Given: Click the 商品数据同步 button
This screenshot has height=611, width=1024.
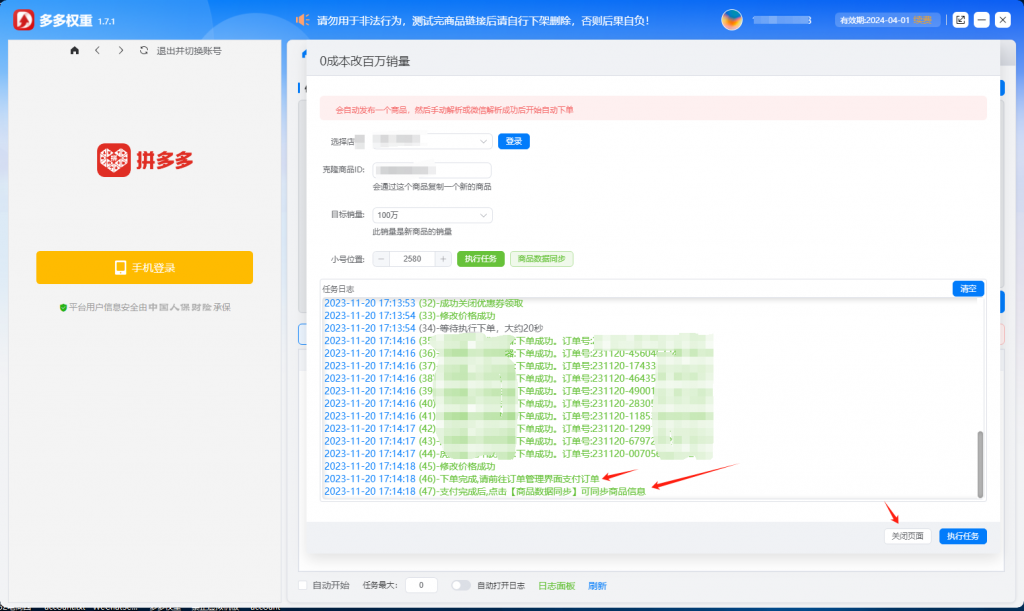Looking at the screenshot, I should coord(541,259).
